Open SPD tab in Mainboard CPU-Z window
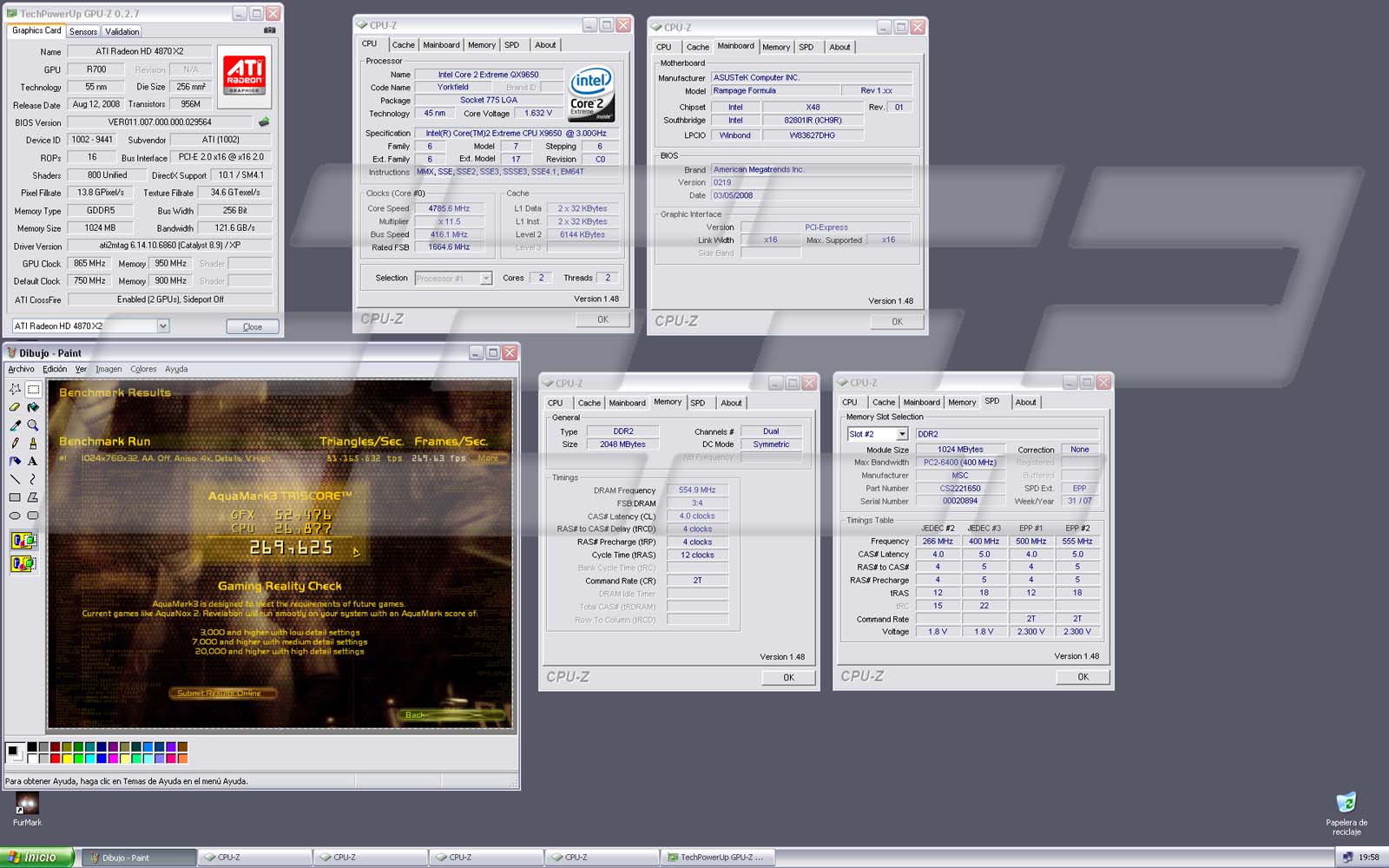1389x868 pixels. coord(806,47)
